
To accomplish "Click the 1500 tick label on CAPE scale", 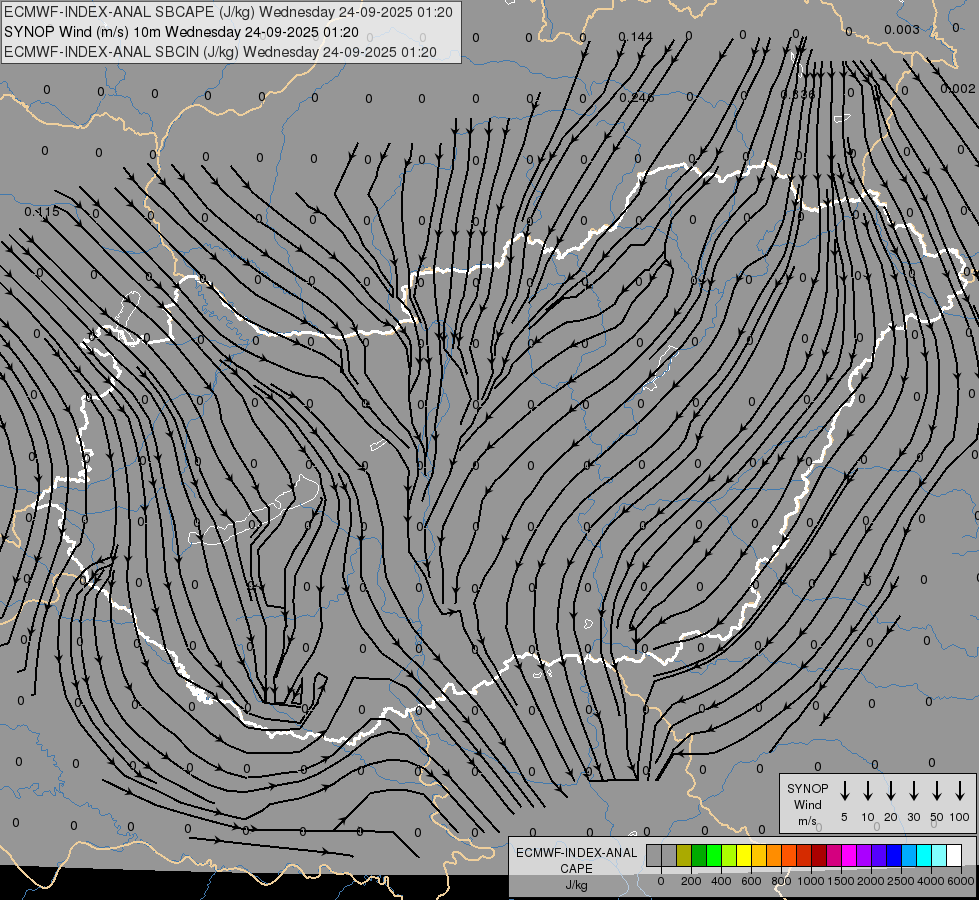I will (x=841, y=881).
